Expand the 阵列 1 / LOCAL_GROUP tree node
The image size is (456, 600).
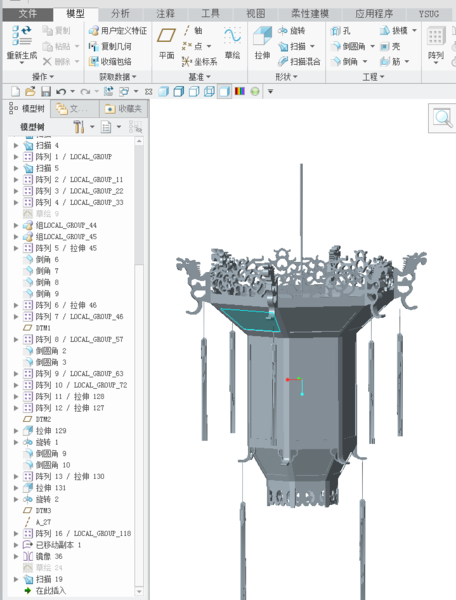tap(16, 157)
